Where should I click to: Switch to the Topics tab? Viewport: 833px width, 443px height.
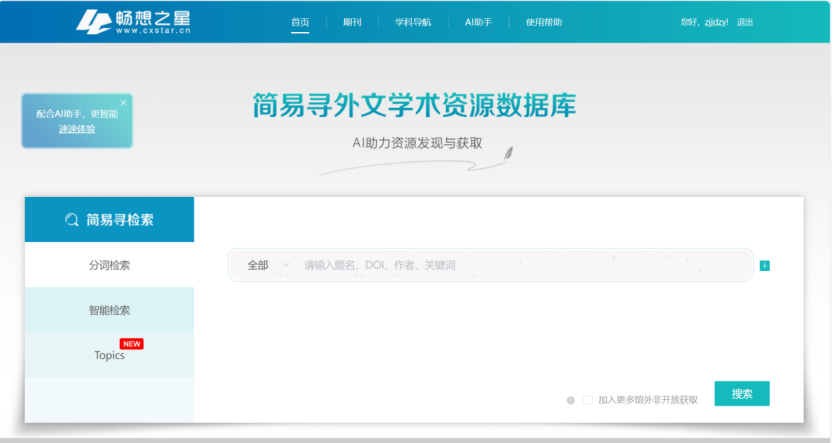click(x=109, y=355)
